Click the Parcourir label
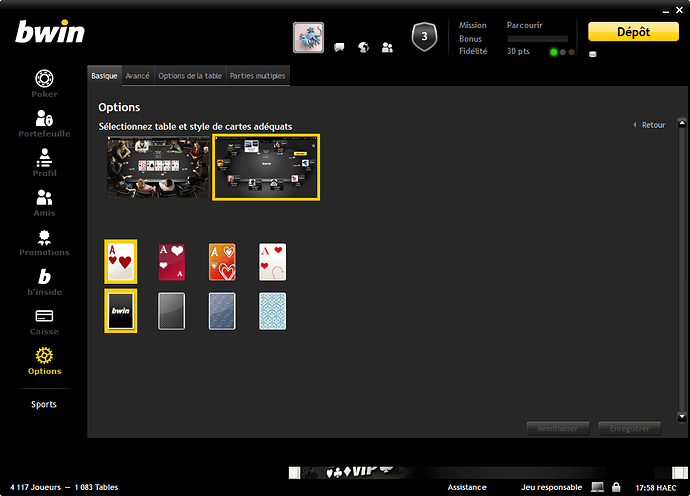Viewport: 690px width, 496px height. pos(525,25)
